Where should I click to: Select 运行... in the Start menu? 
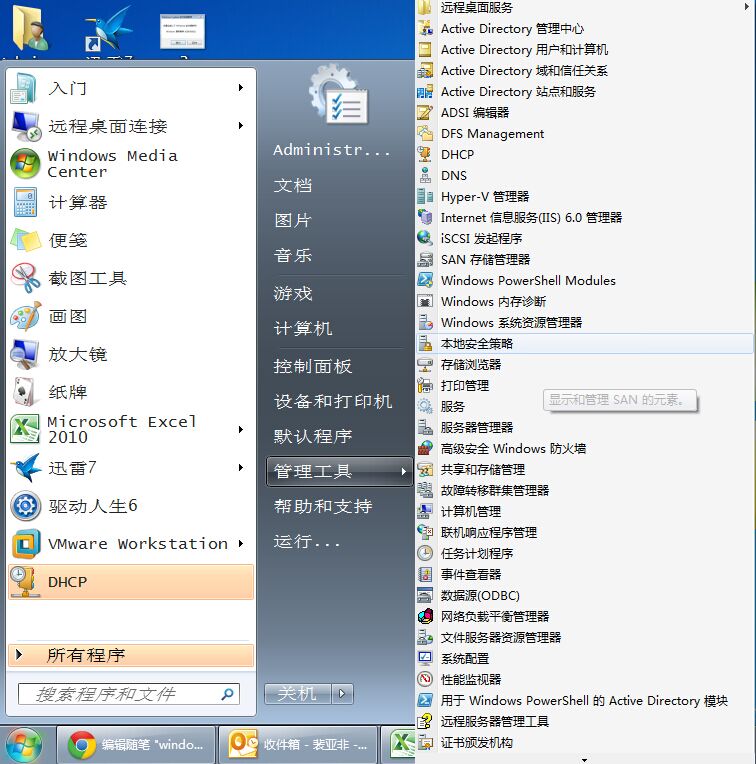306,541
